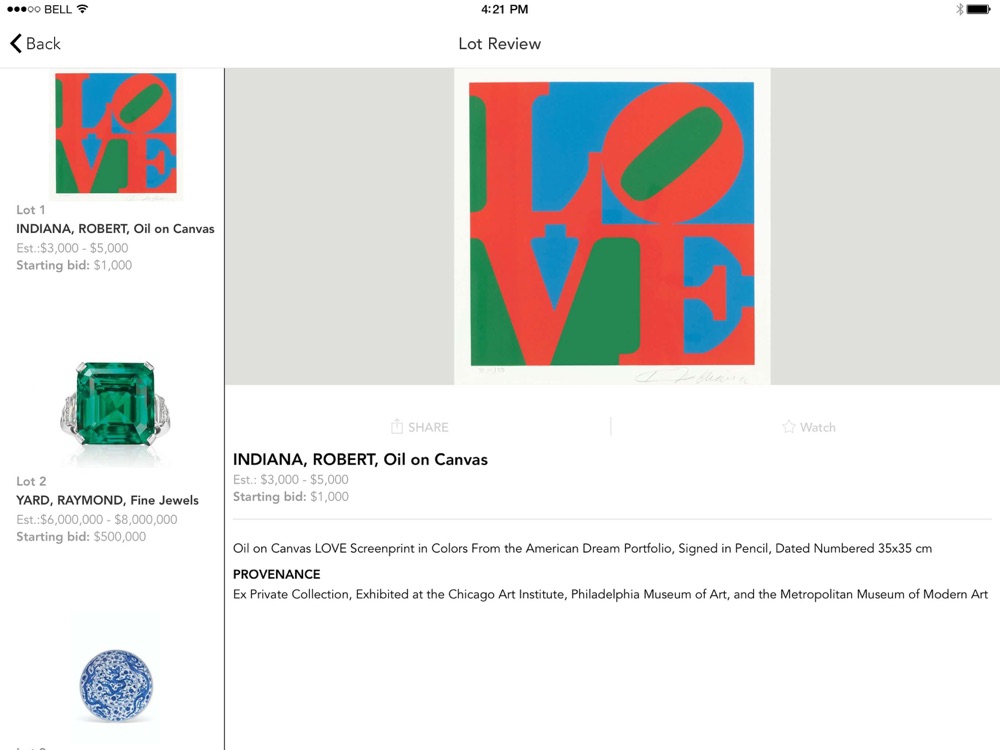Tap the battery indicator icon

(979, 9)
